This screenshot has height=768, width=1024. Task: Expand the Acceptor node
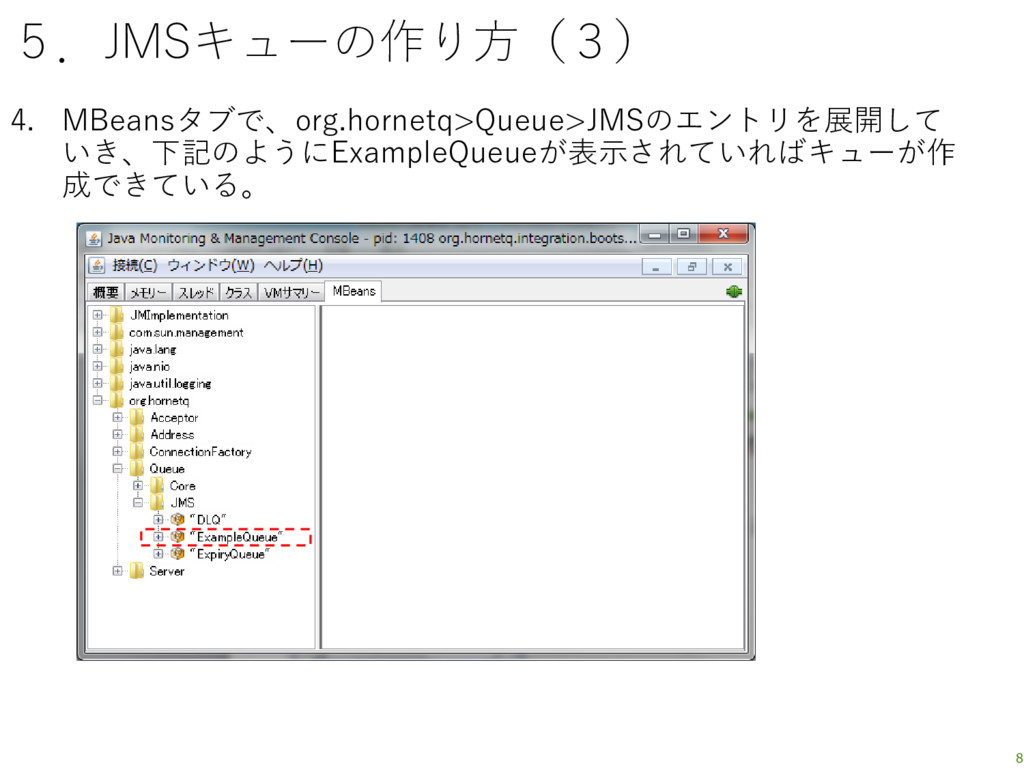(118, 417)
